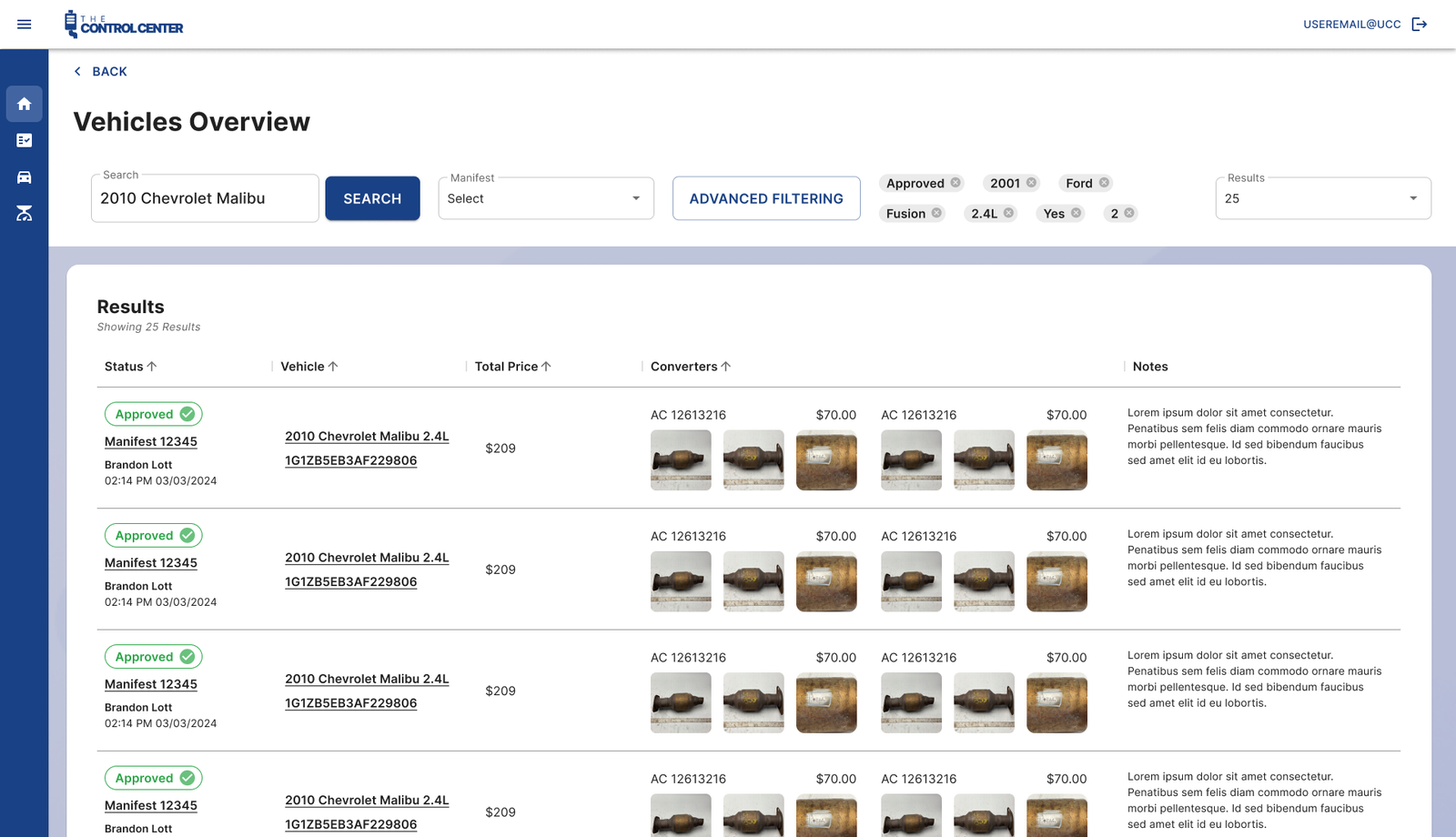This screenshot has height=837, width=1456.
Task: Open the home icon in sidebar
Action: pos(25,104)
